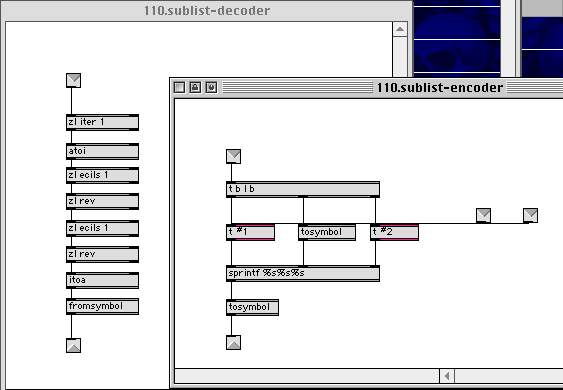This screenshot has height=390, width=563.
Task: Select the zl iter 1 object
Action: click(x=102, y=122)
